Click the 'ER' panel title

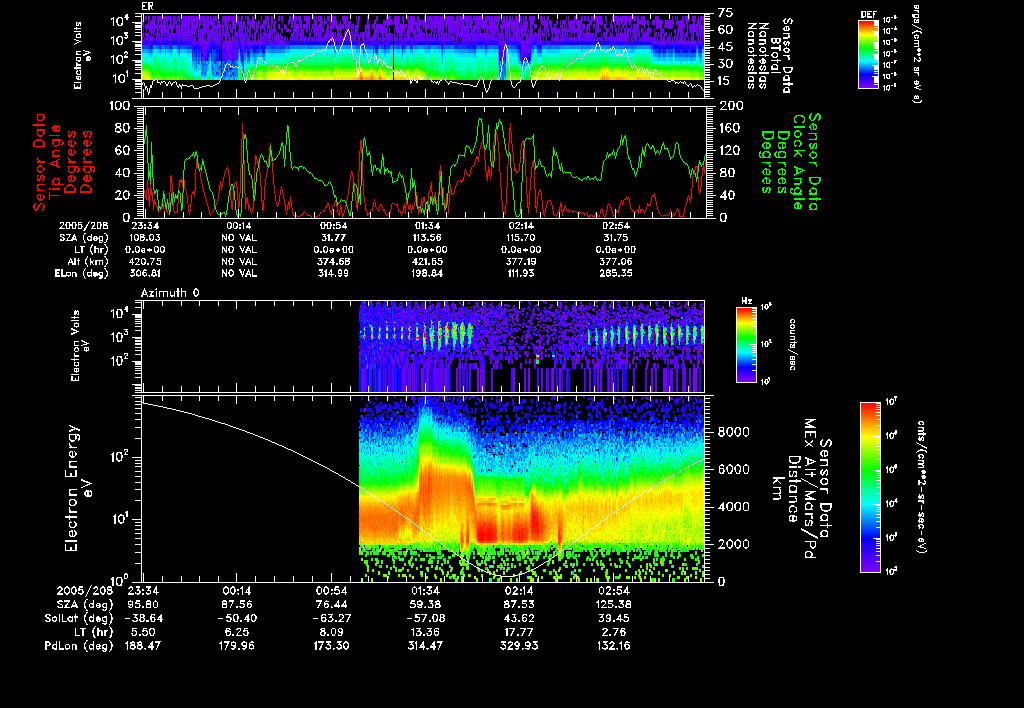[x=147, y=7]
